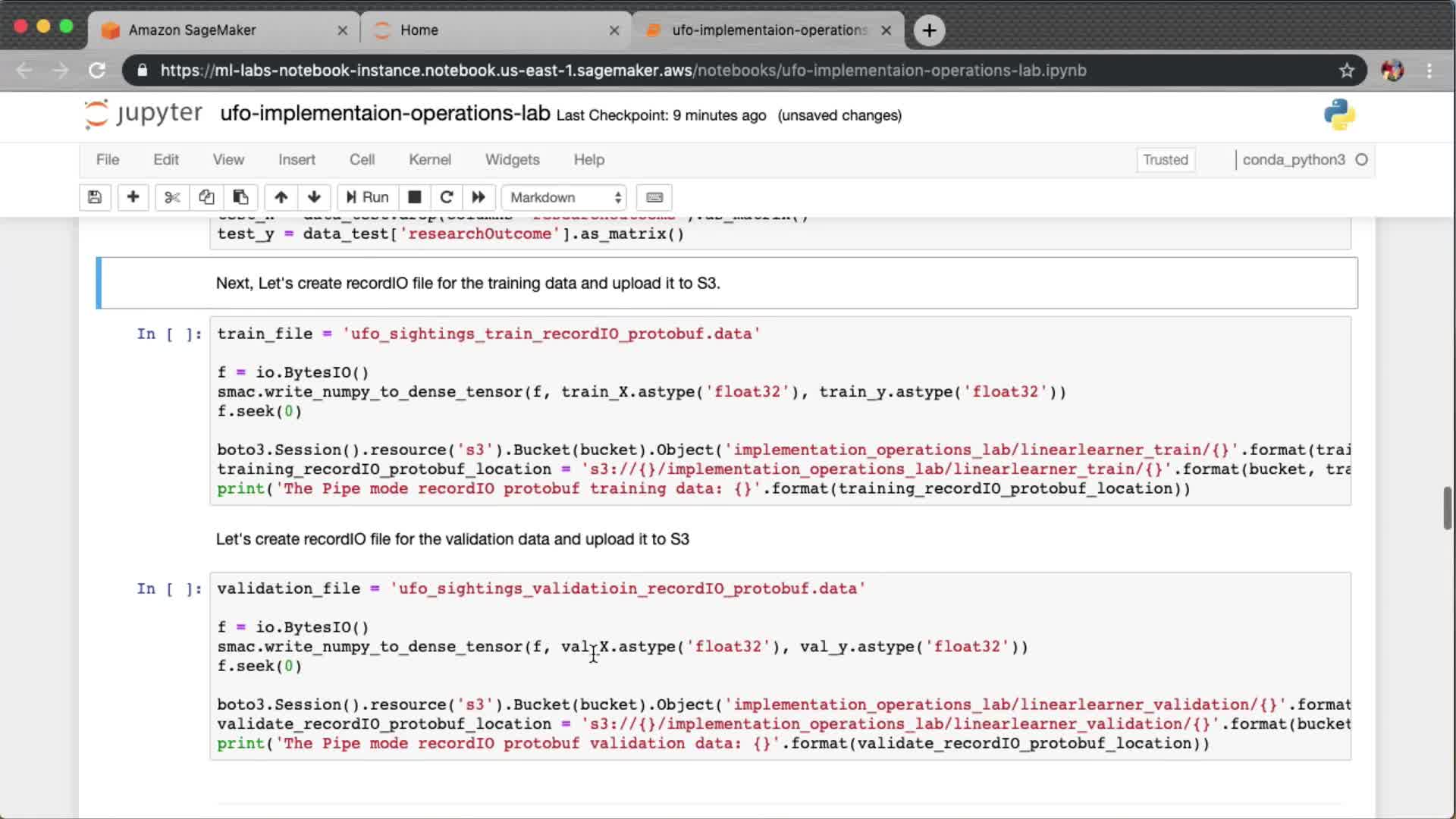1456x819 pixels.
Task: Cut selected cells with scissors icon
Action: 172,197
